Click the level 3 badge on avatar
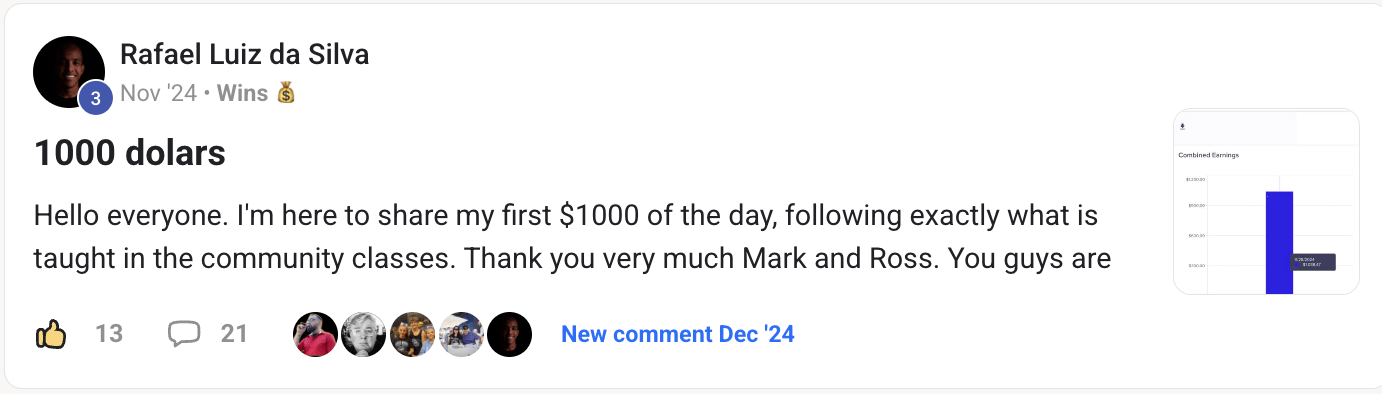Screen dimensions: 1382x394 click(x=95, y=98)
